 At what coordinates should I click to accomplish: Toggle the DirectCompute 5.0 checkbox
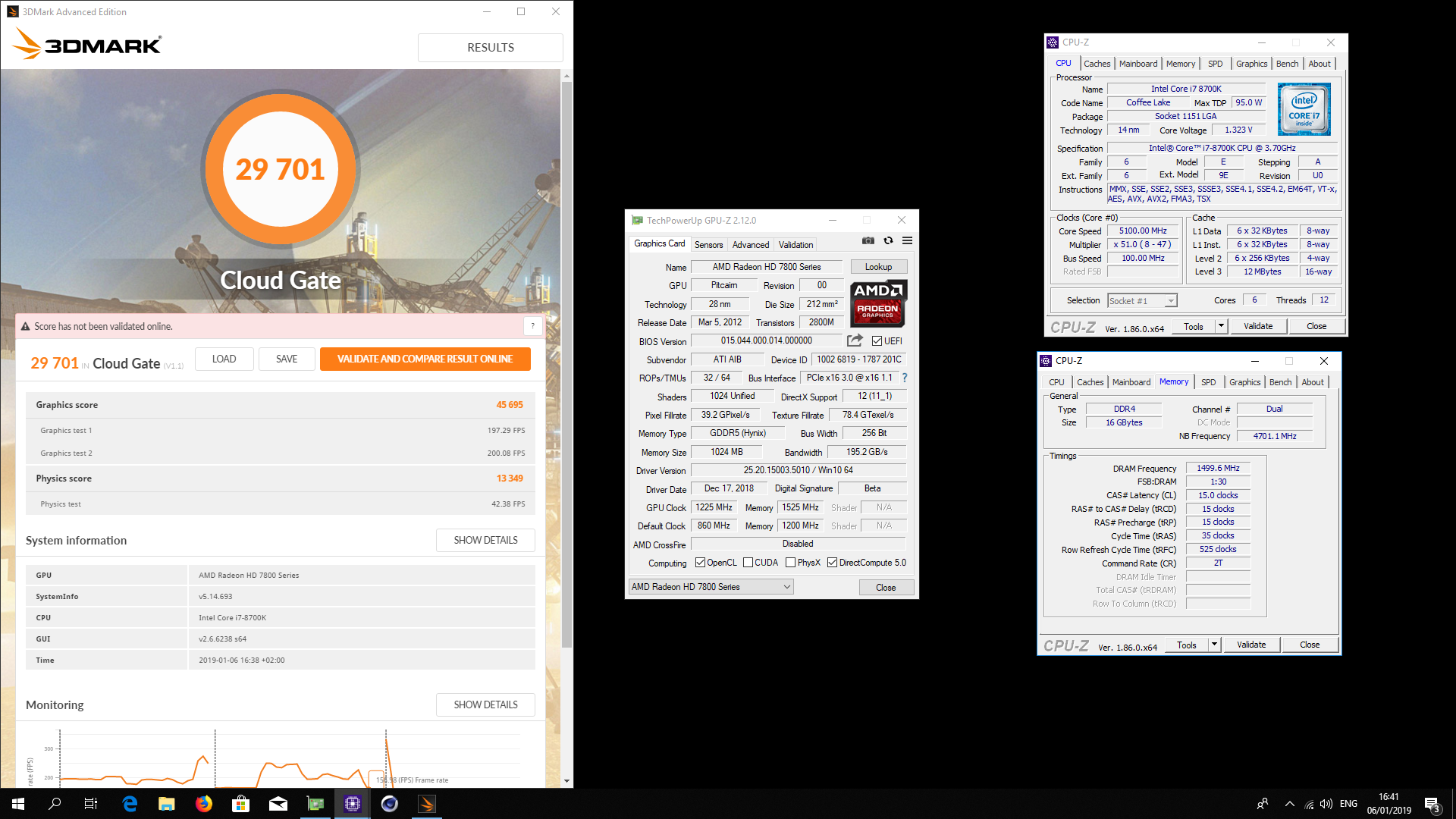(833, 563)
